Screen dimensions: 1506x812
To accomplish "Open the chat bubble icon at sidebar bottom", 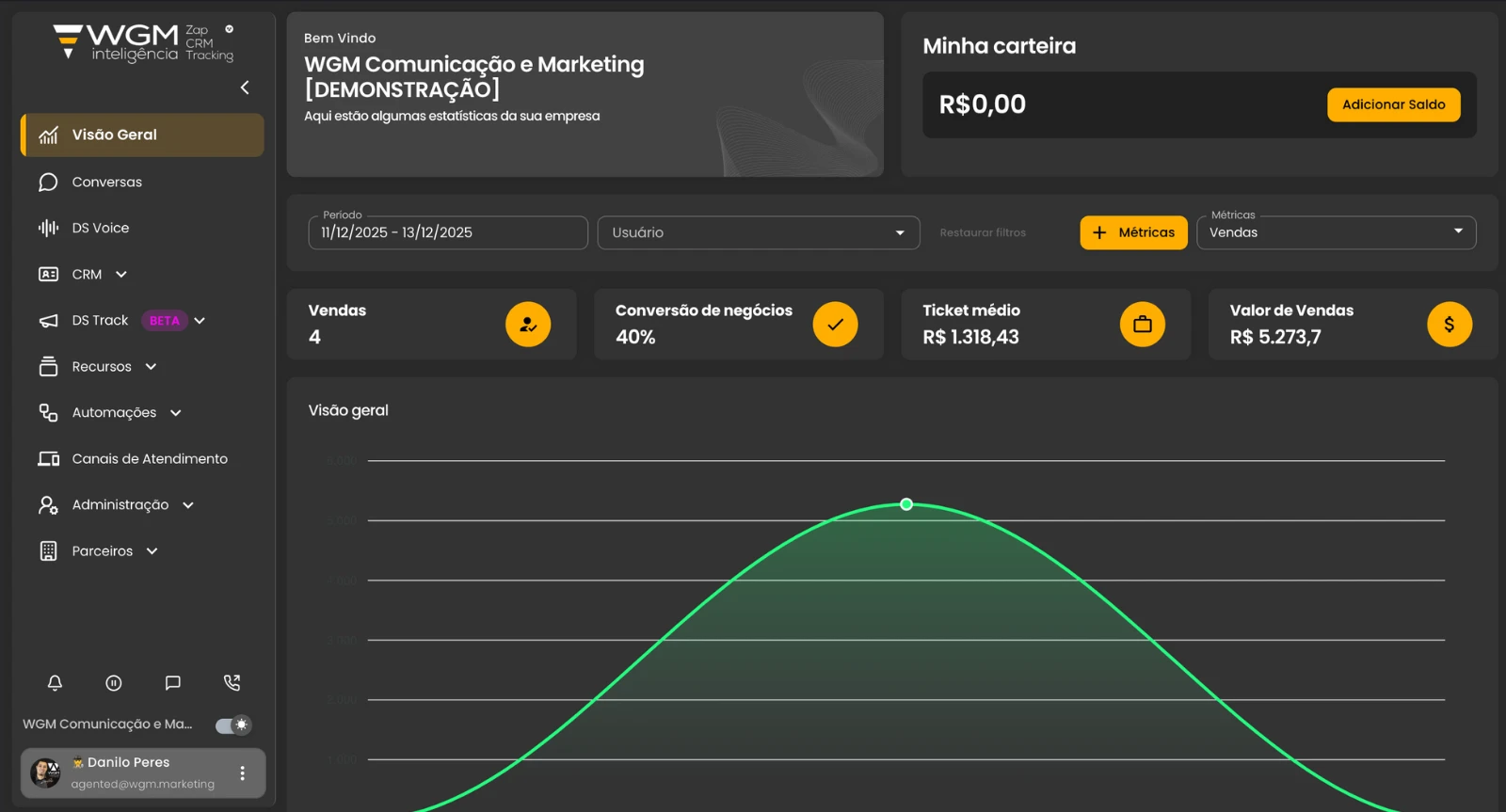I will [172, 683].
